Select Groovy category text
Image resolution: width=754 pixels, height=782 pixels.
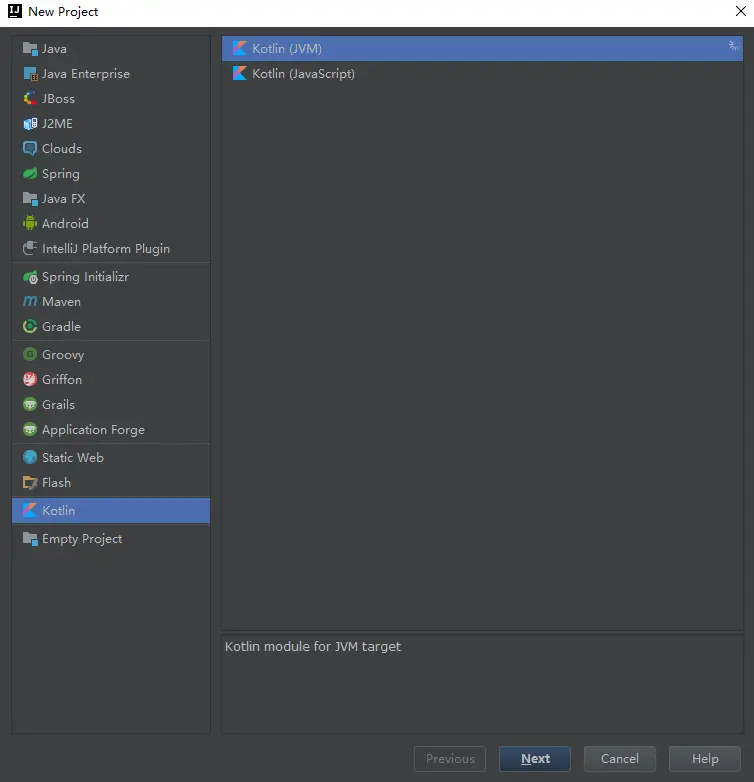[x=63, y=355]
